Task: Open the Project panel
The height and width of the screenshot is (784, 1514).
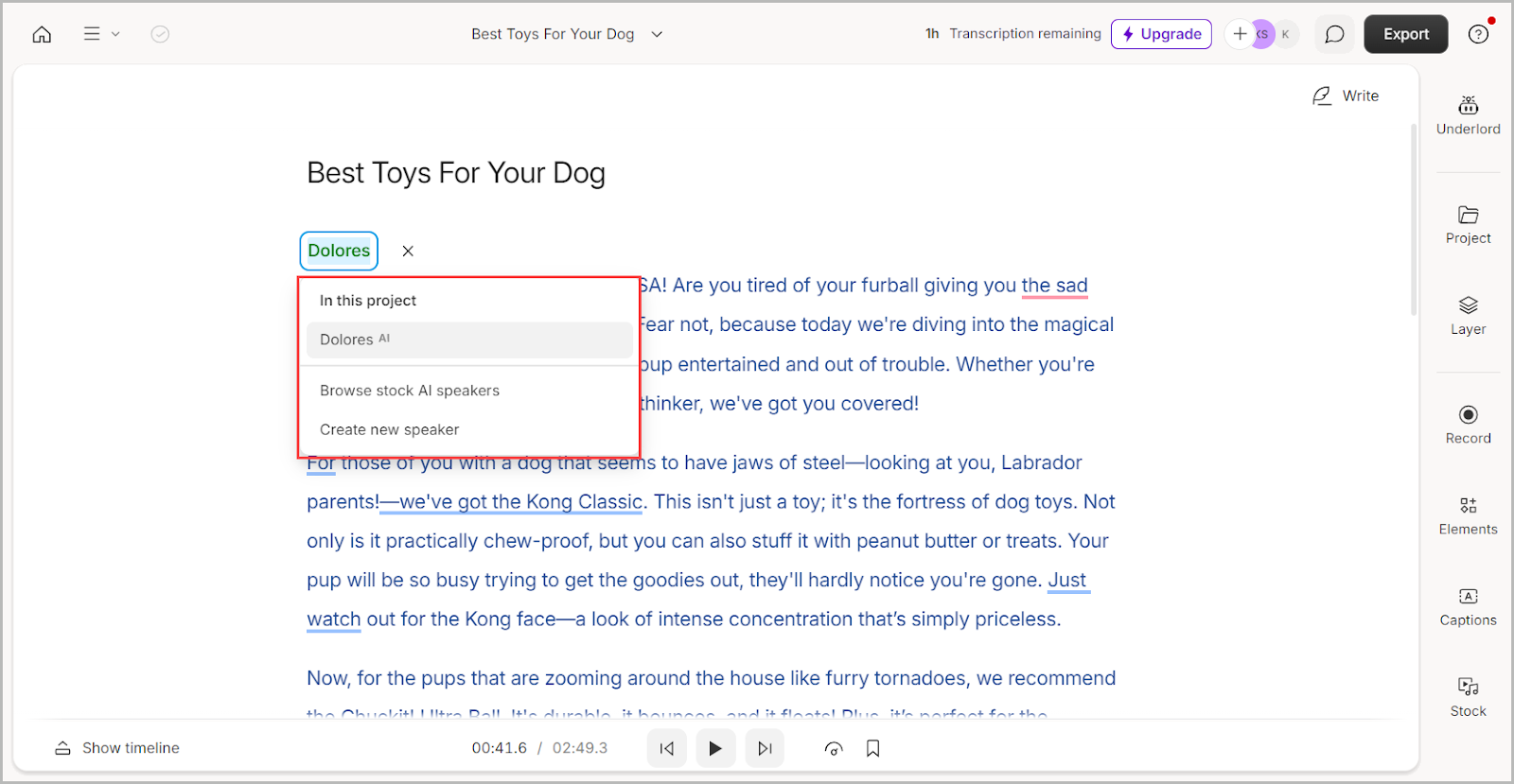Action: [x=1468, y=225]
